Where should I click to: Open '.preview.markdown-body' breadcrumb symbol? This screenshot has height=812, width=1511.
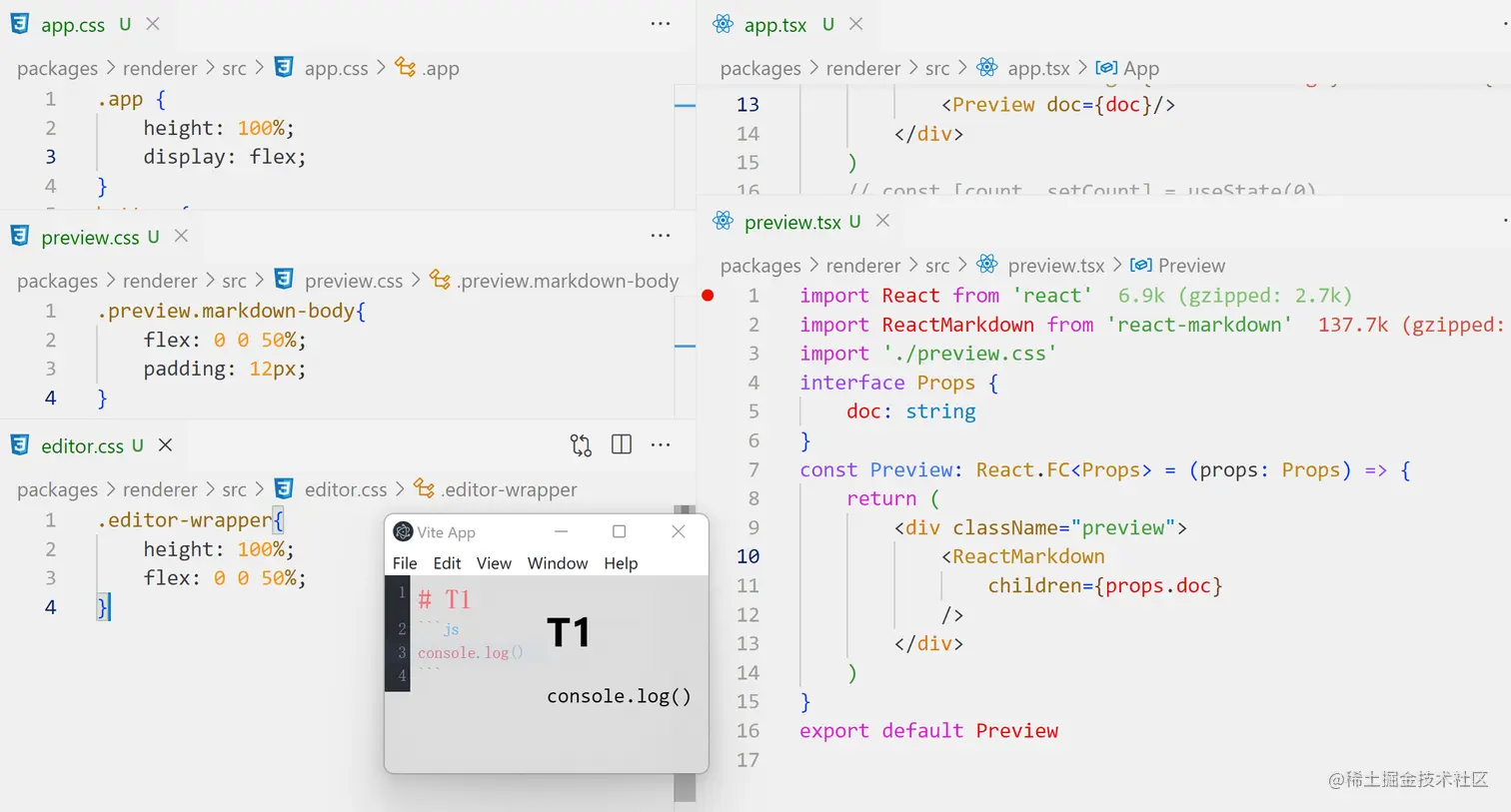point(568,282)
